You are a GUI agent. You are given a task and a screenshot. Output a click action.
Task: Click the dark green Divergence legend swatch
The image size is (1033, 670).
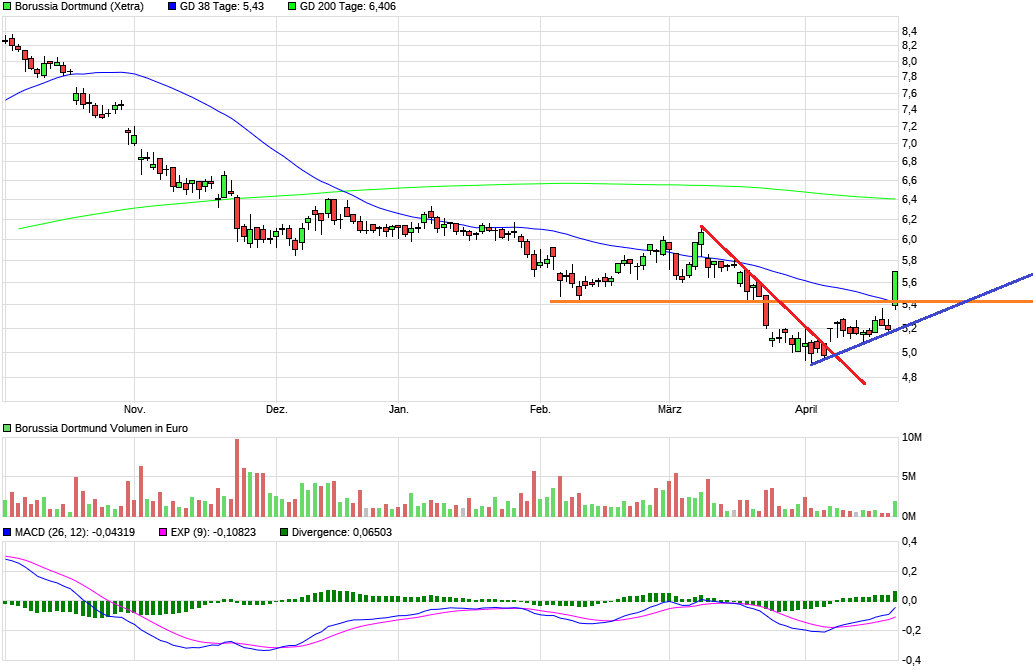tap(284, 532)
